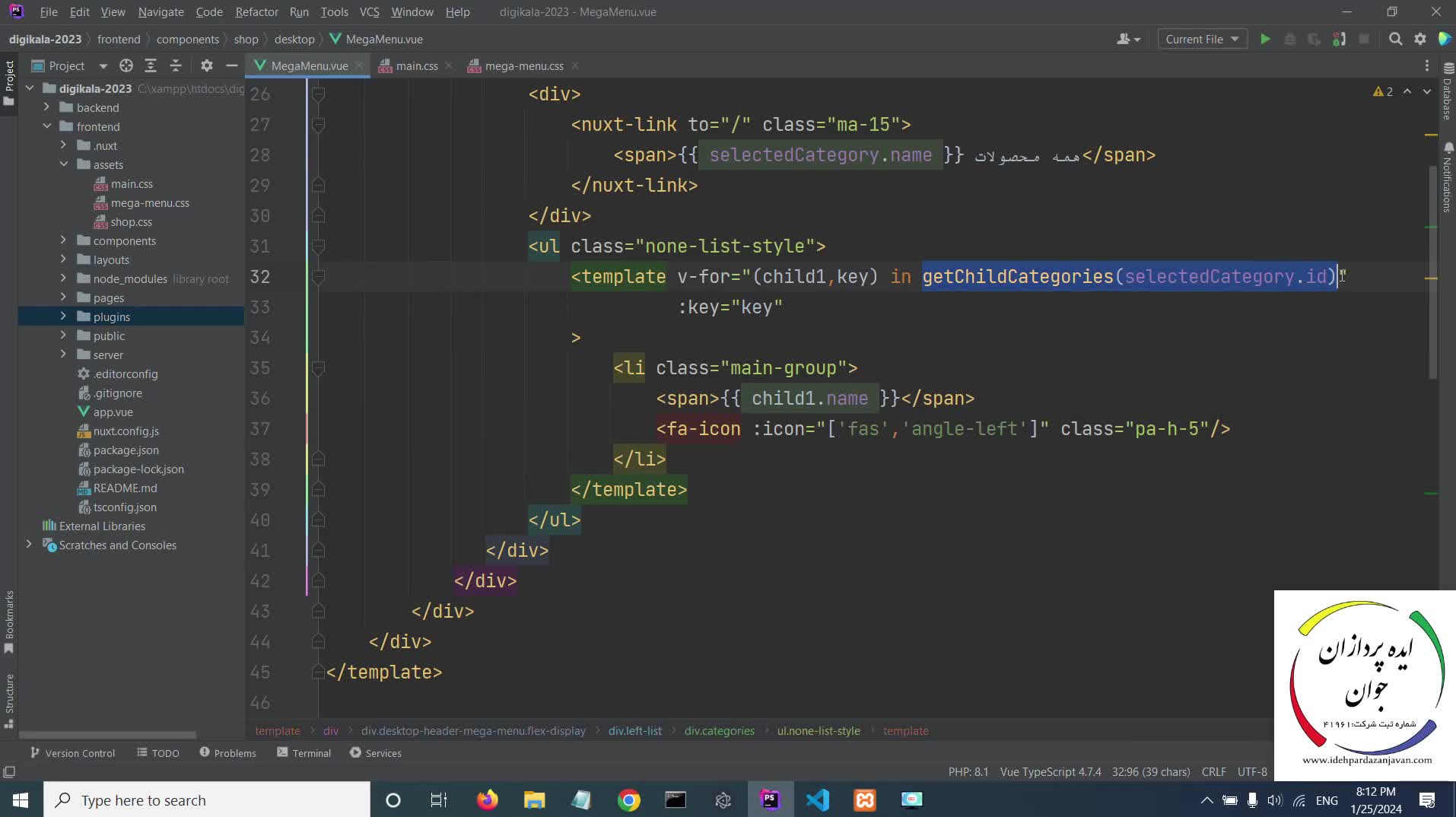Open Current File run configuration dropdown
This screenshot has width=1456, height=817.
pos(1202,39)
